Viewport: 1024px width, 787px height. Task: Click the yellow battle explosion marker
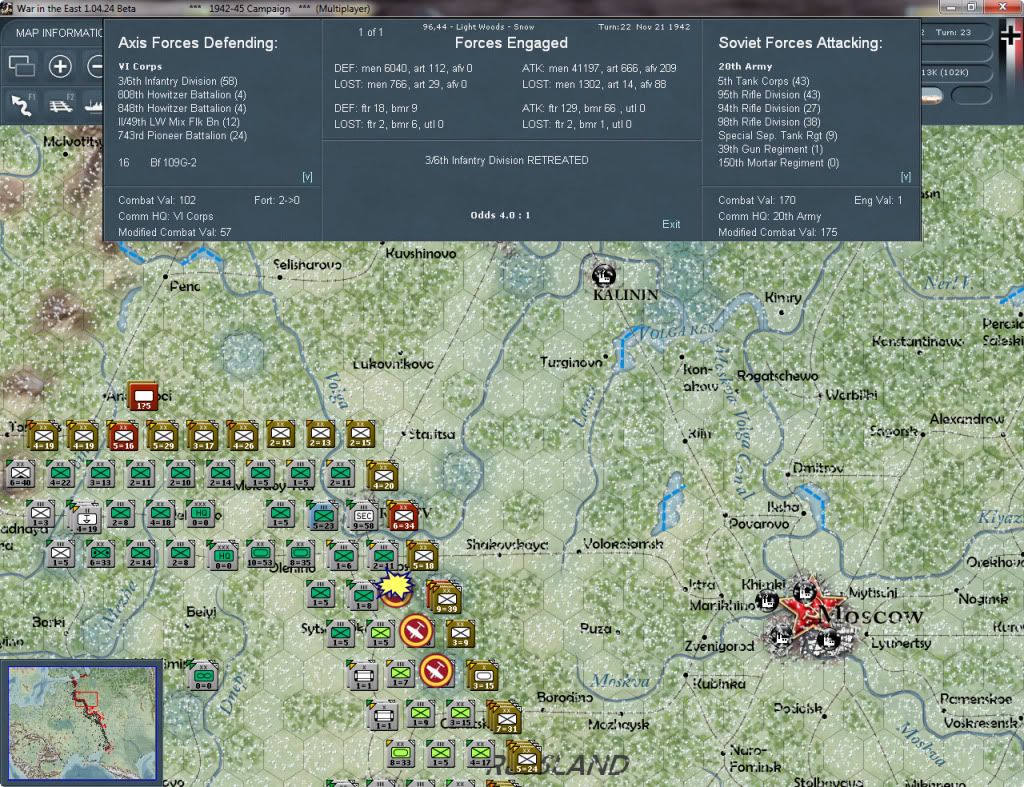(395, 586)
